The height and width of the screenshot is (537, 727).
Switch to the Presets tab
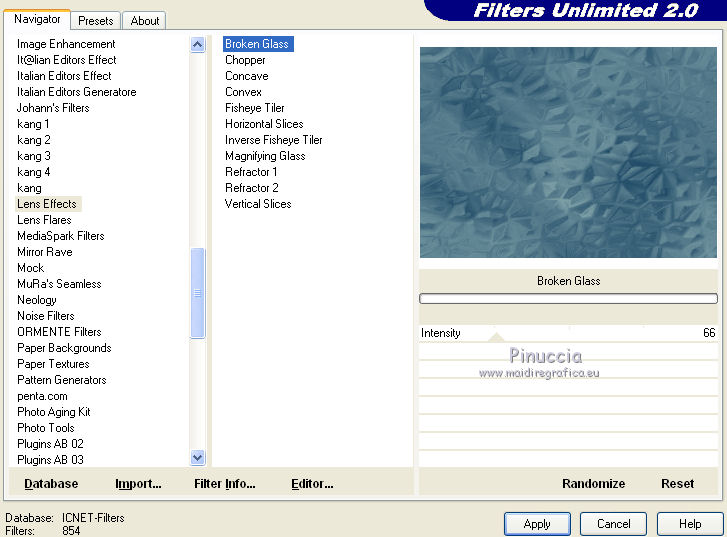96,21
